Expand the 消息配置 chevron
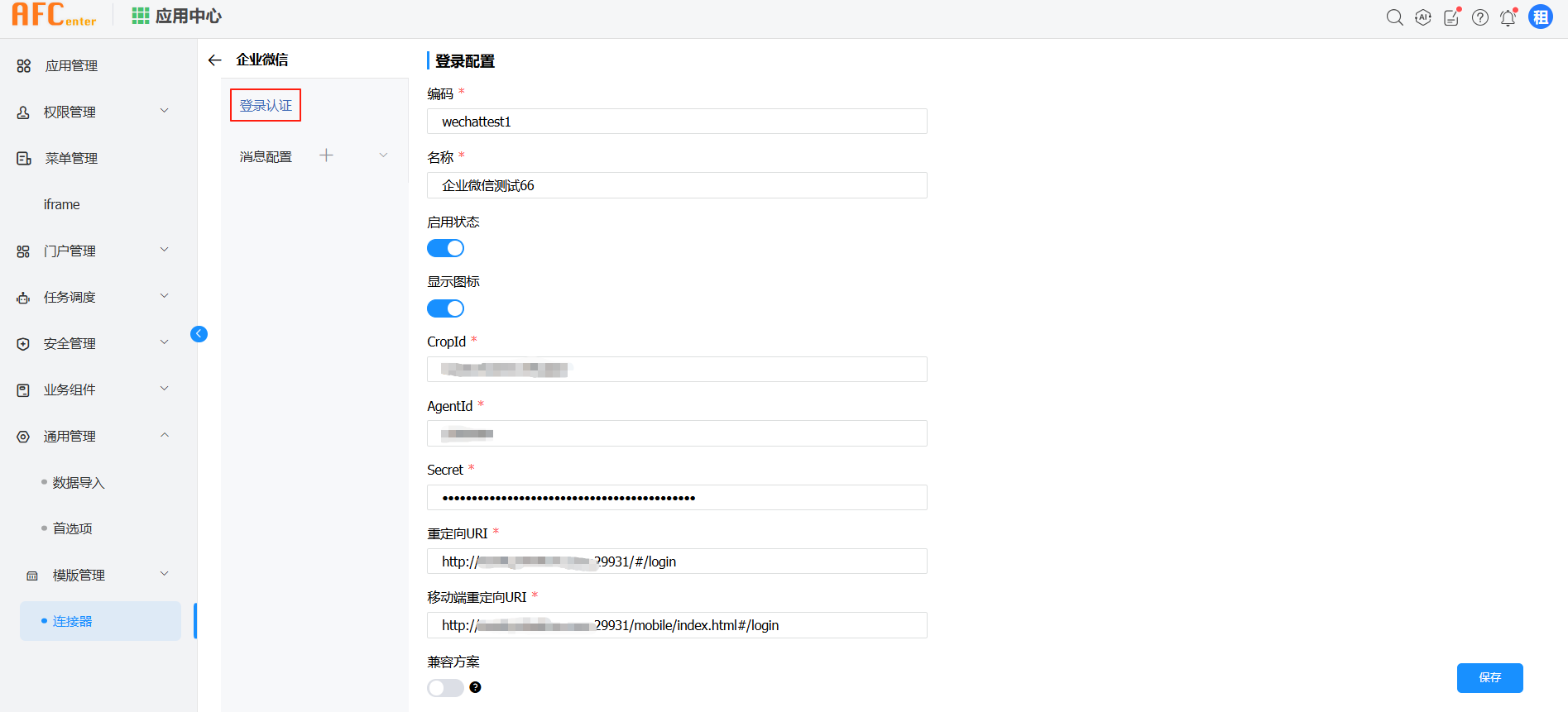 (x=383, y=155)
